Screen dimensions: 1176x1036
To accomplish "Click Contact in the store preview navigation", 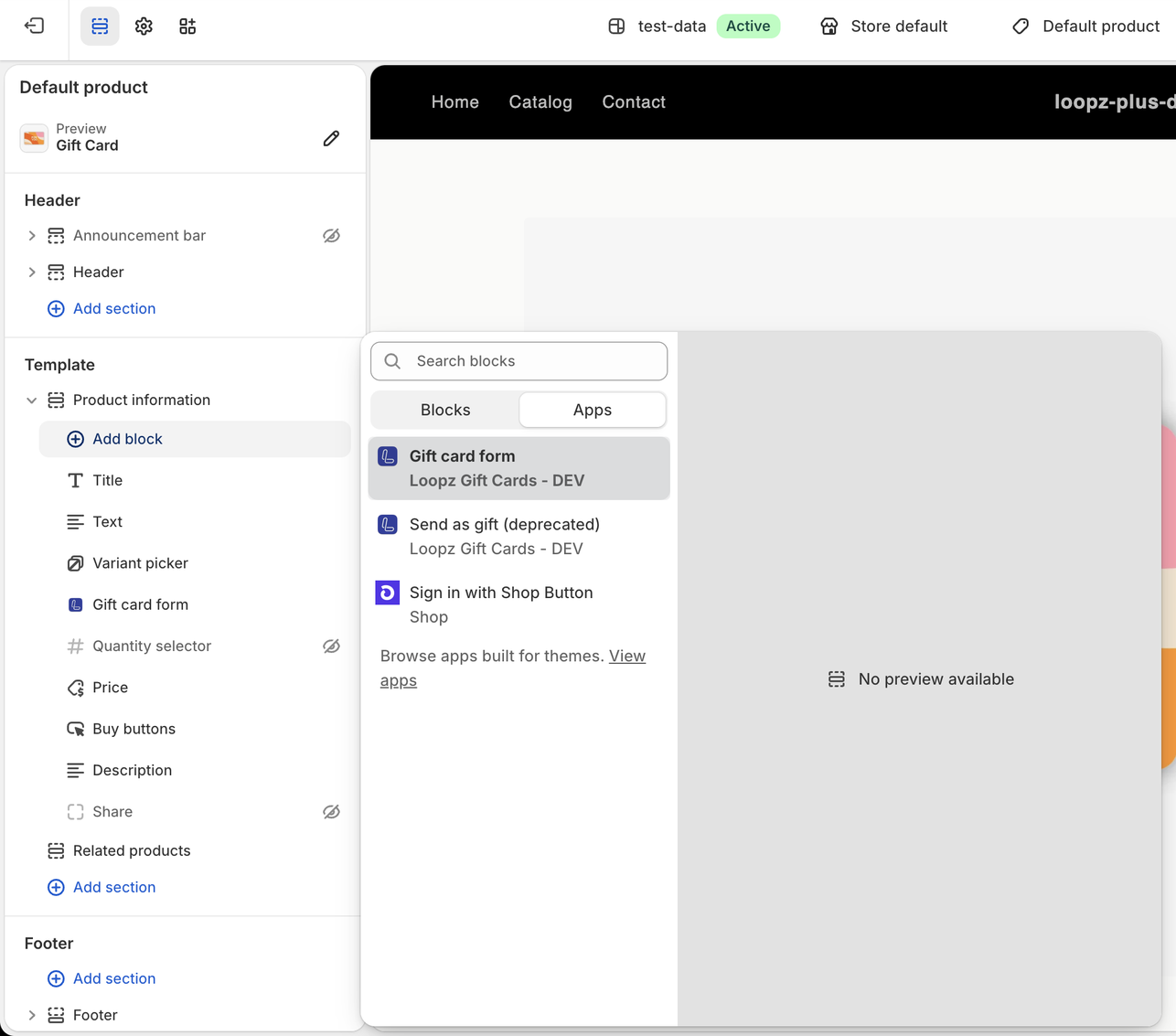I will click(x=634, y=102).
